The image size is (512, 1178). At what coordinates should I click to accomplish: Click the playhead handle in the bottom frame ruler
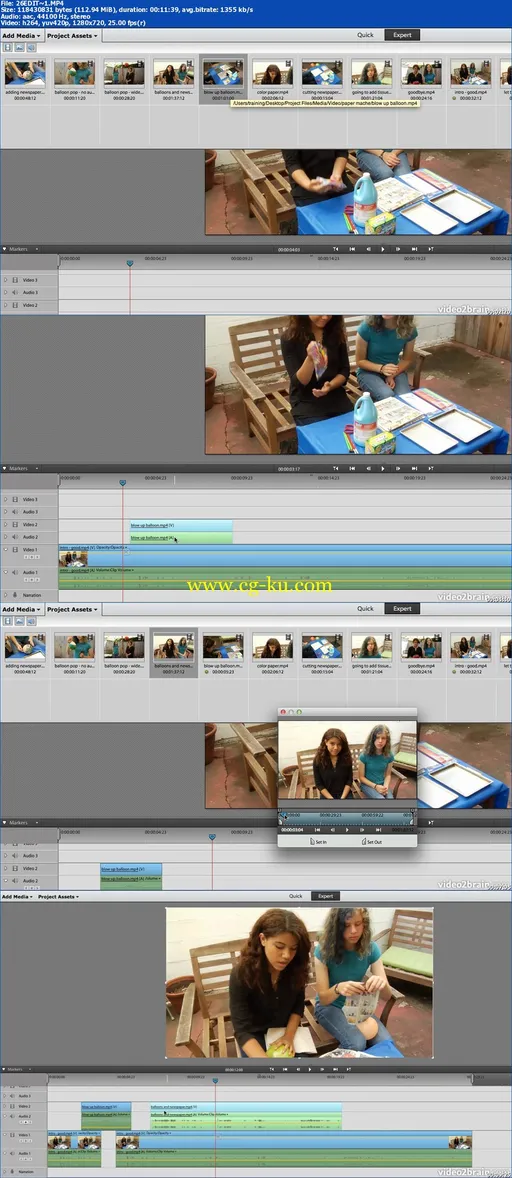tap(215, 1081)
